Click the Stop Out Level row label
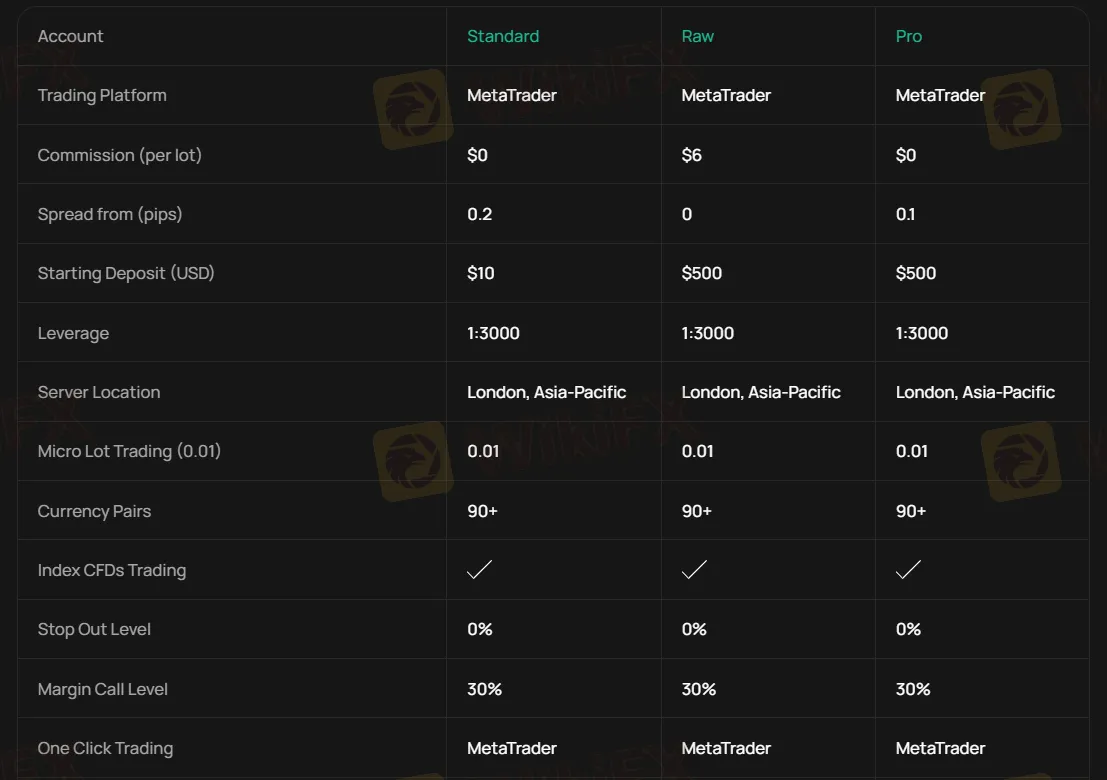Image resolution: width=1107 pixels, height=780 pixels. (x=95, y=629)
